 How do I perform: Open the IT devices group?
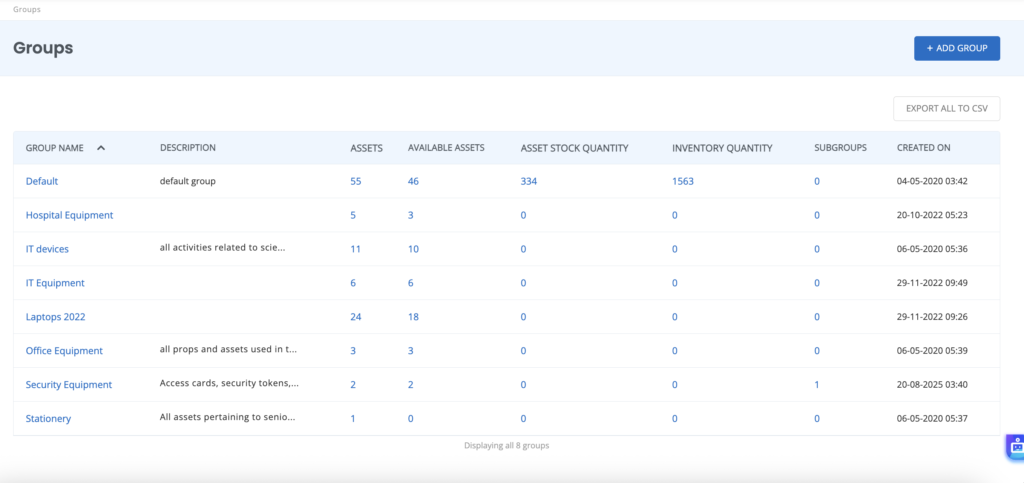47,249
